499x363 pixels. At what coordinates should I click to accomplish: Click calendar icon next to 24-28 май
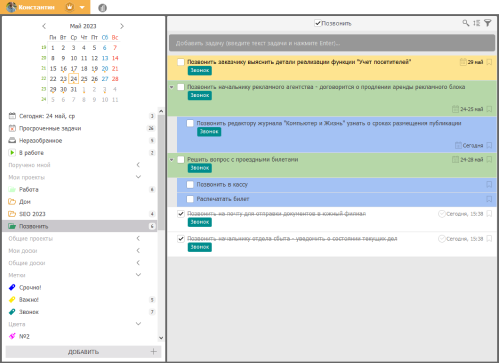[x=455, y=159]
